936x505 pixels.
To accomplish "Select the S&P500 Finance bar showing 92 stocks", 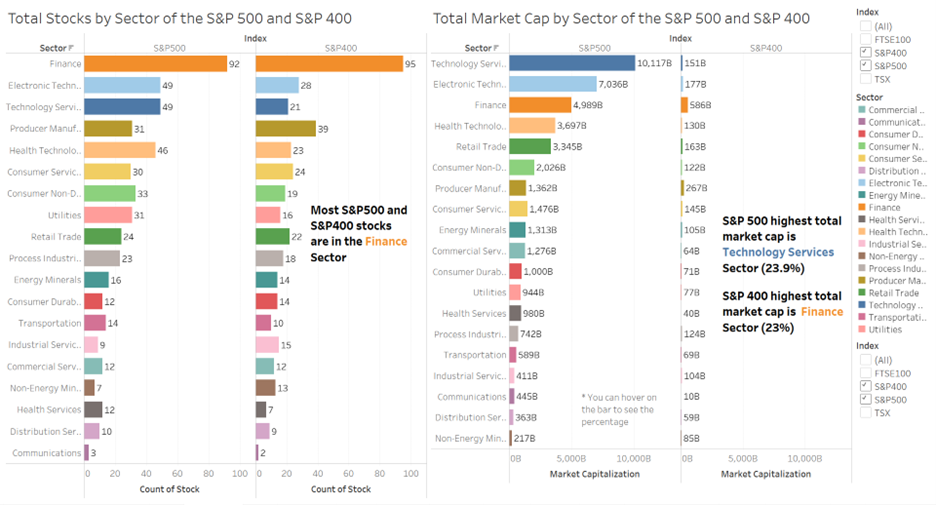I will pyautogui.click(x=155, y=64).
